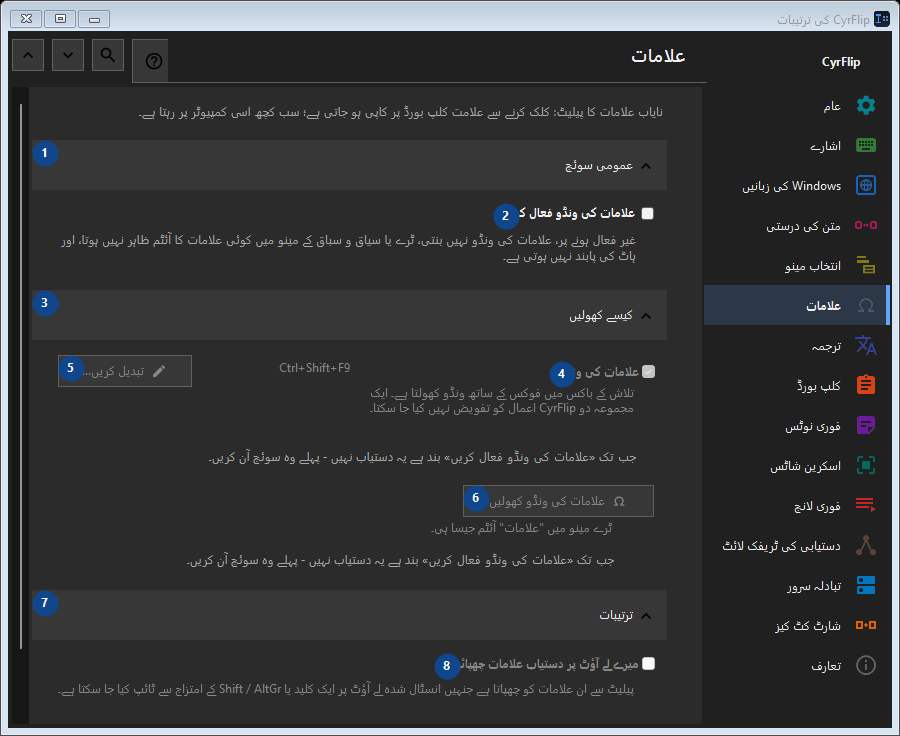Click the red lines icon for فوری لانچ

click(x=866, y=505)
